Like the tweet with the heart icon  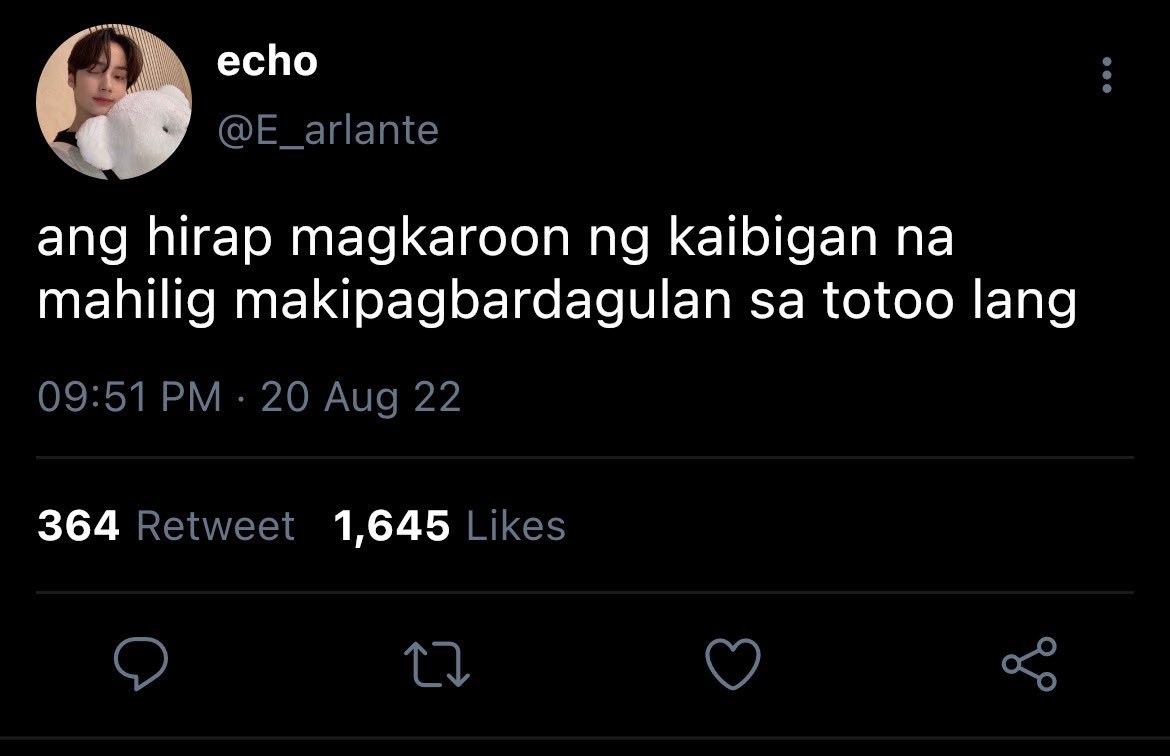733,663
